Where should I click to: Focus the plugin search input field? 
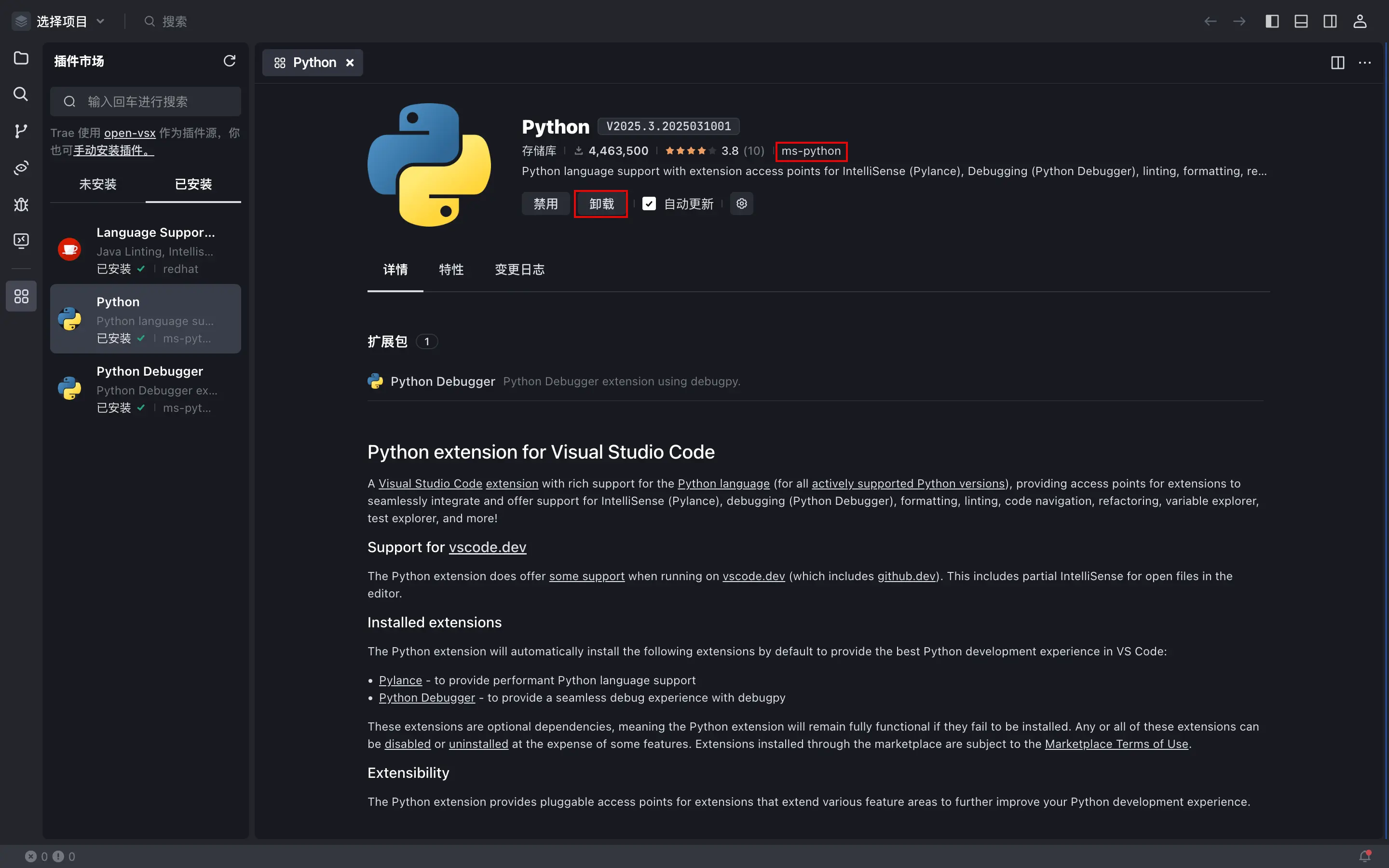tap(145, 102)
